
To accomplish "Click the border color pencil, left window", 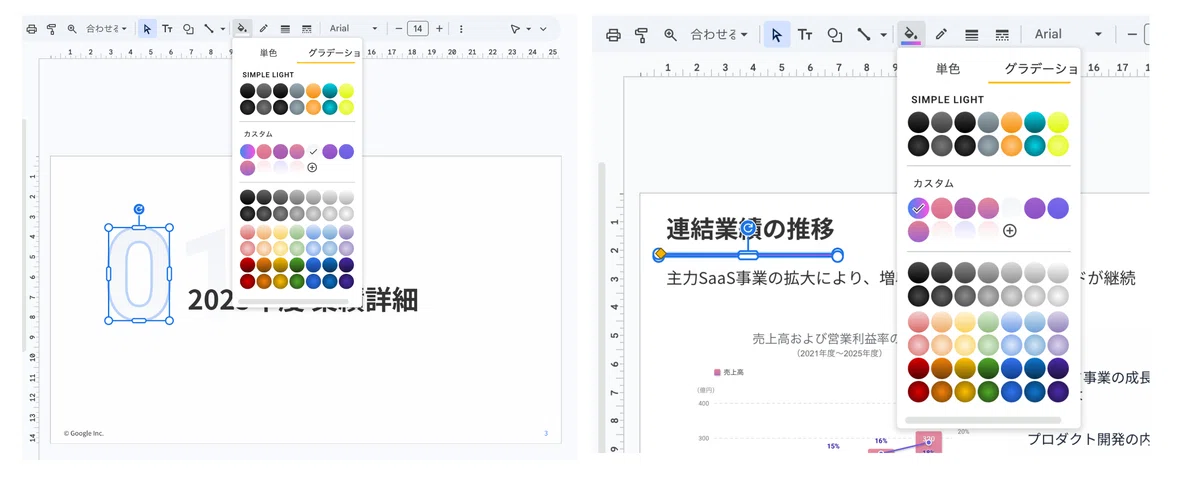I will [x=264, y=29].
